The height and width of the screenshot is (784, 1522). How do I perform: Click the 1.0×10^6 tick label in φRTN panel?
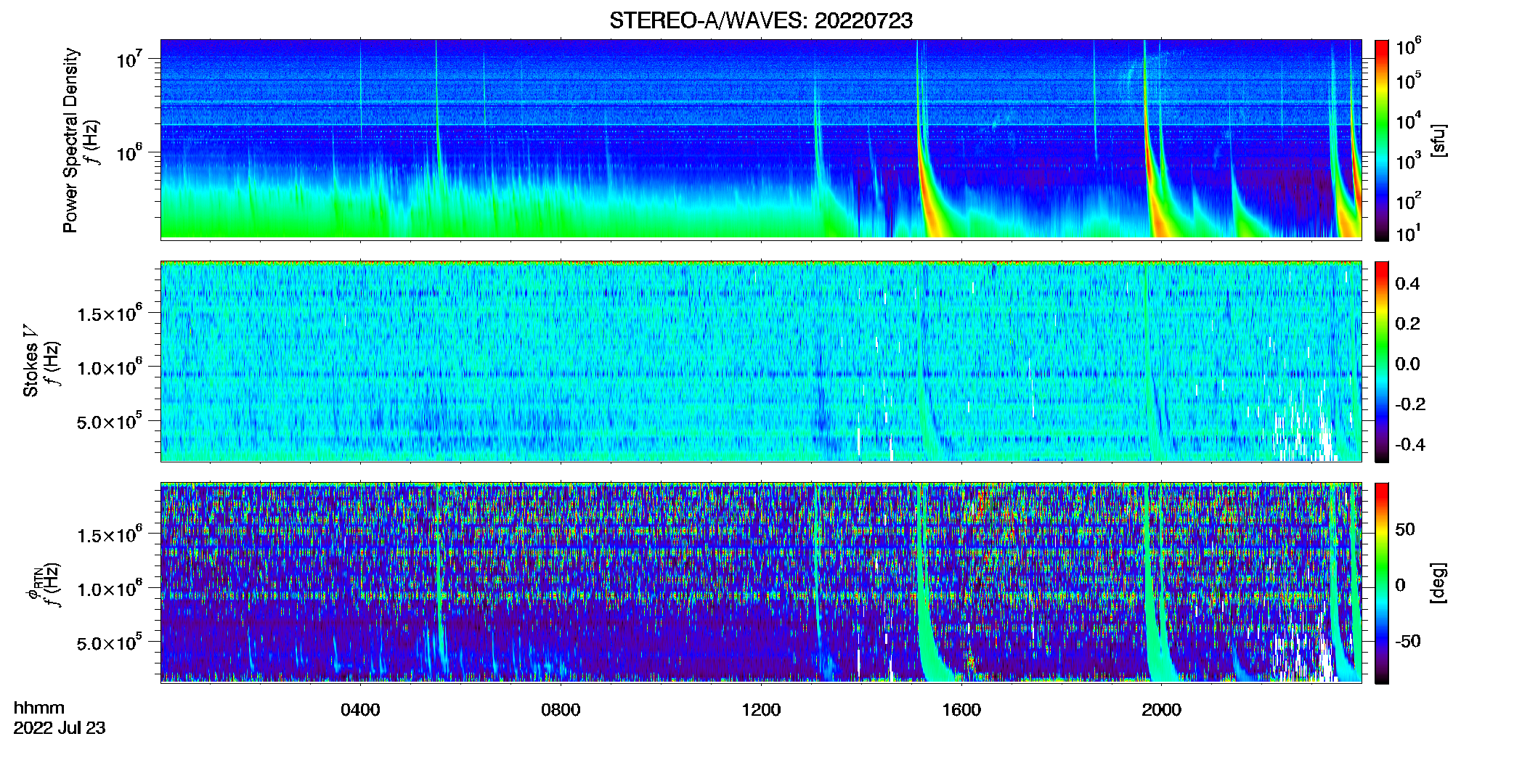[109, 589]
